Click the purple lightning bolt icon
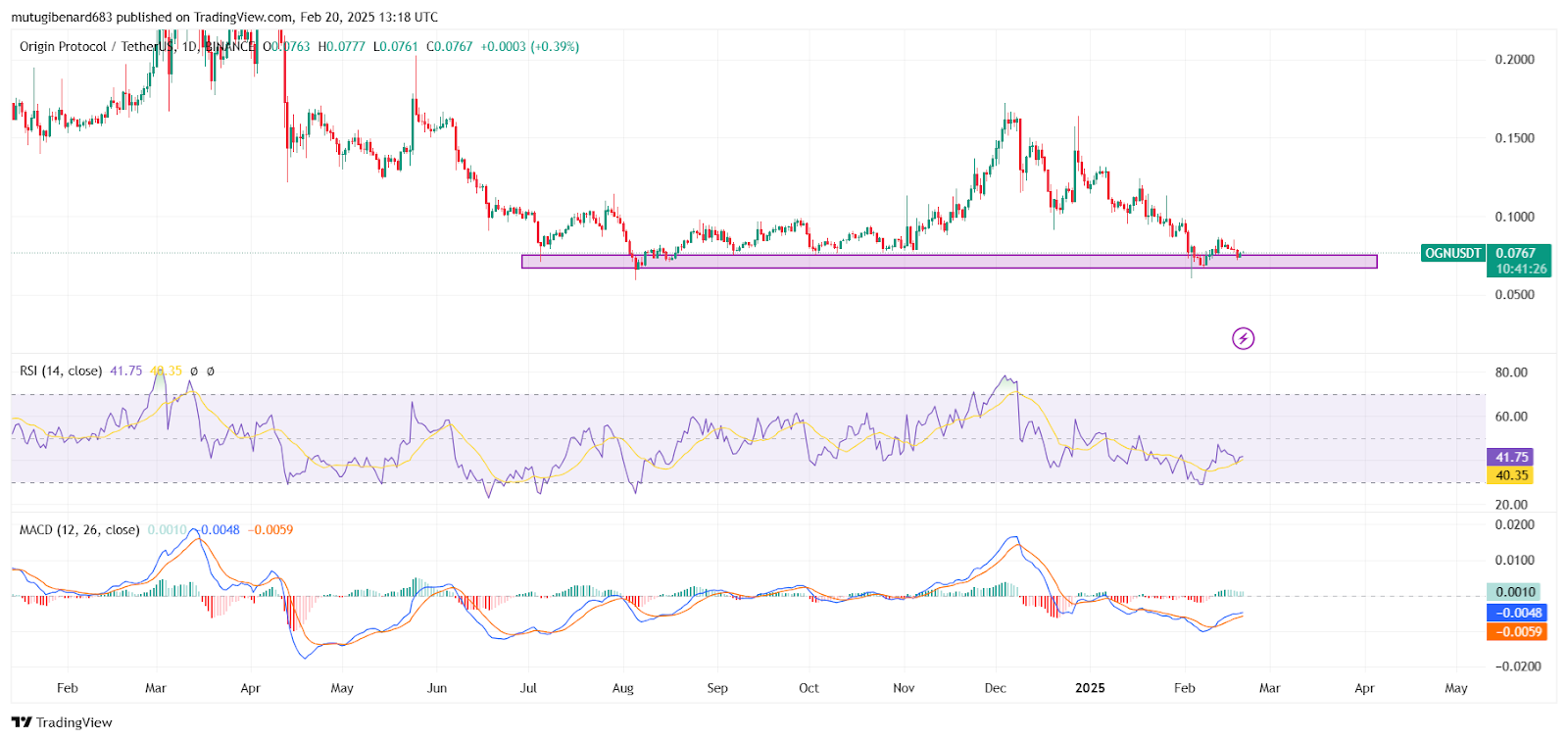The image size is (1568, 741). pyautogui.click(x=1244, y=339)
